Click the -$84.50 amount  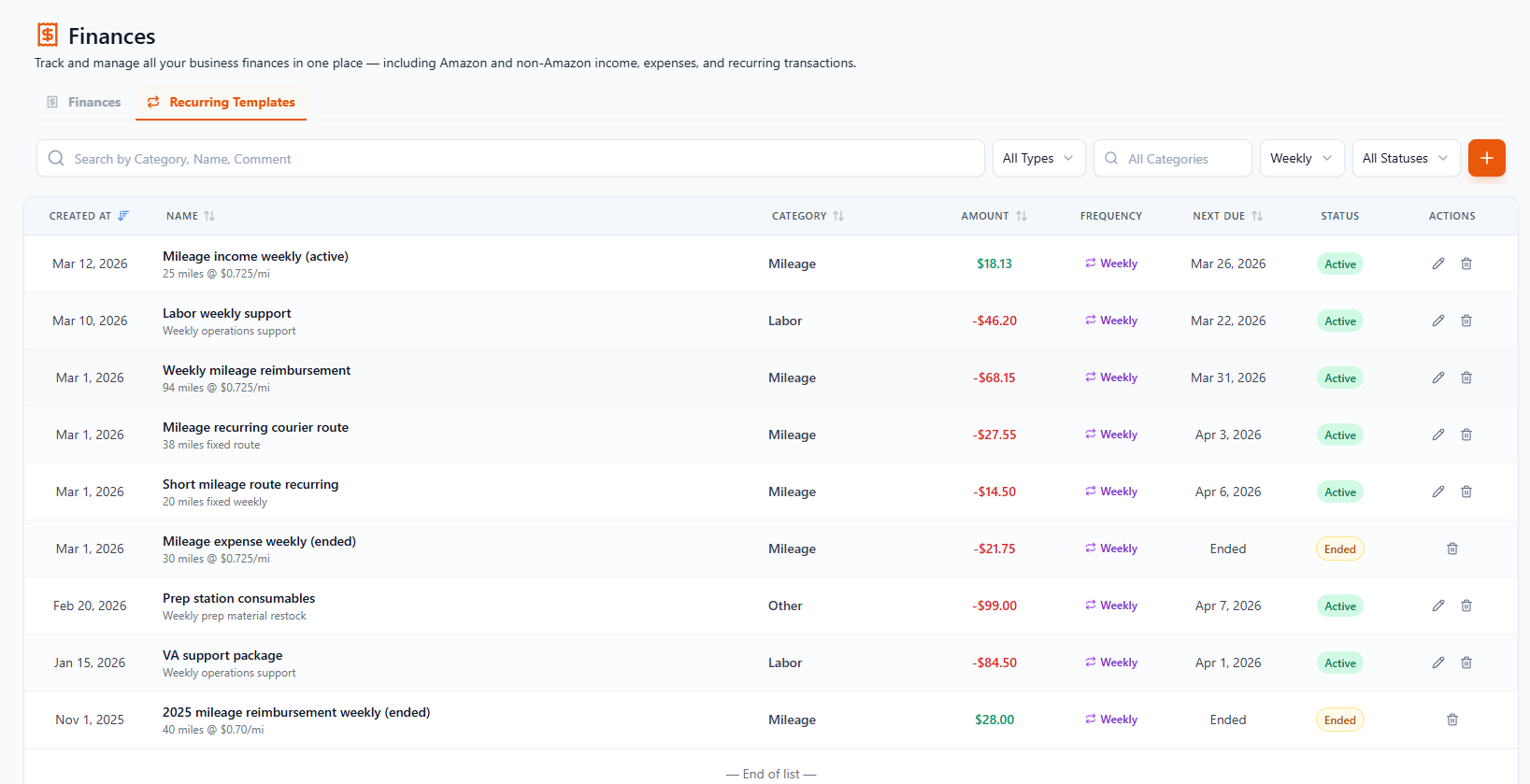[994, 663]
